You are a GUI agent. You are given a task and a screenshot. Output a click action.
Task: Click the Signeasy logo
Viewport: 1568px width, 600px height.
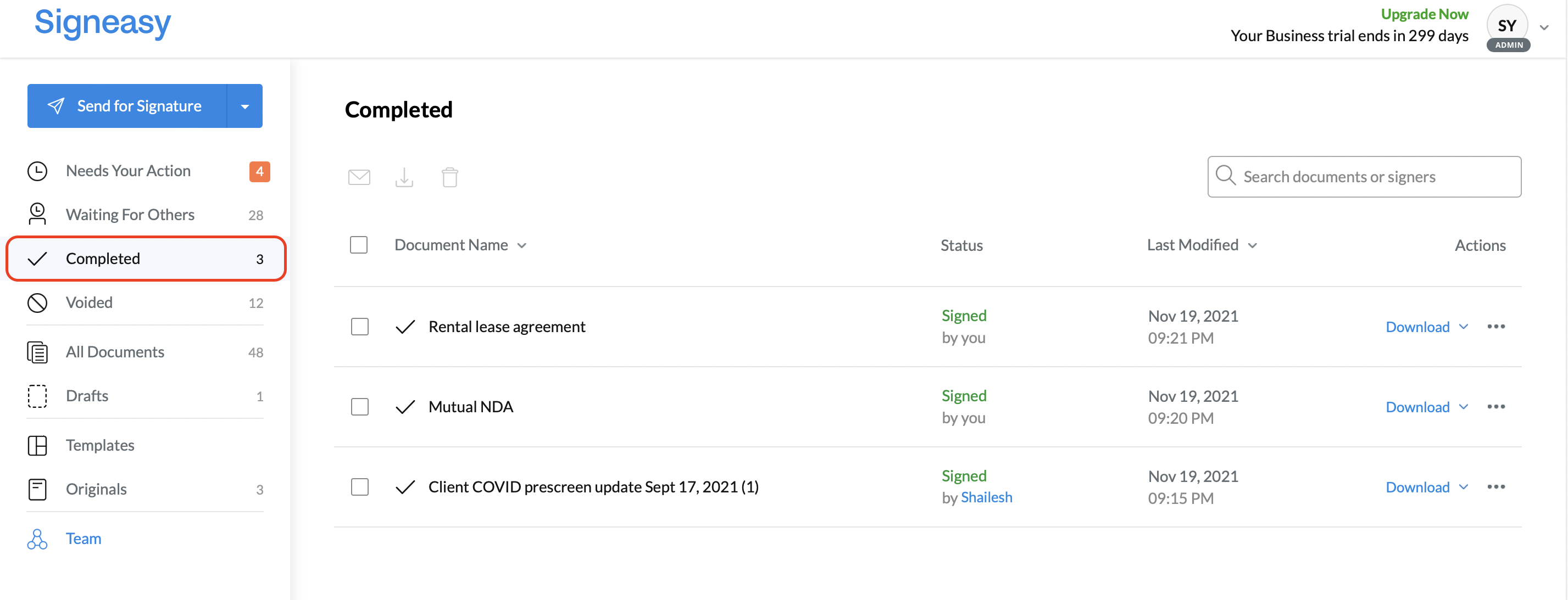[x=103, y=23]
